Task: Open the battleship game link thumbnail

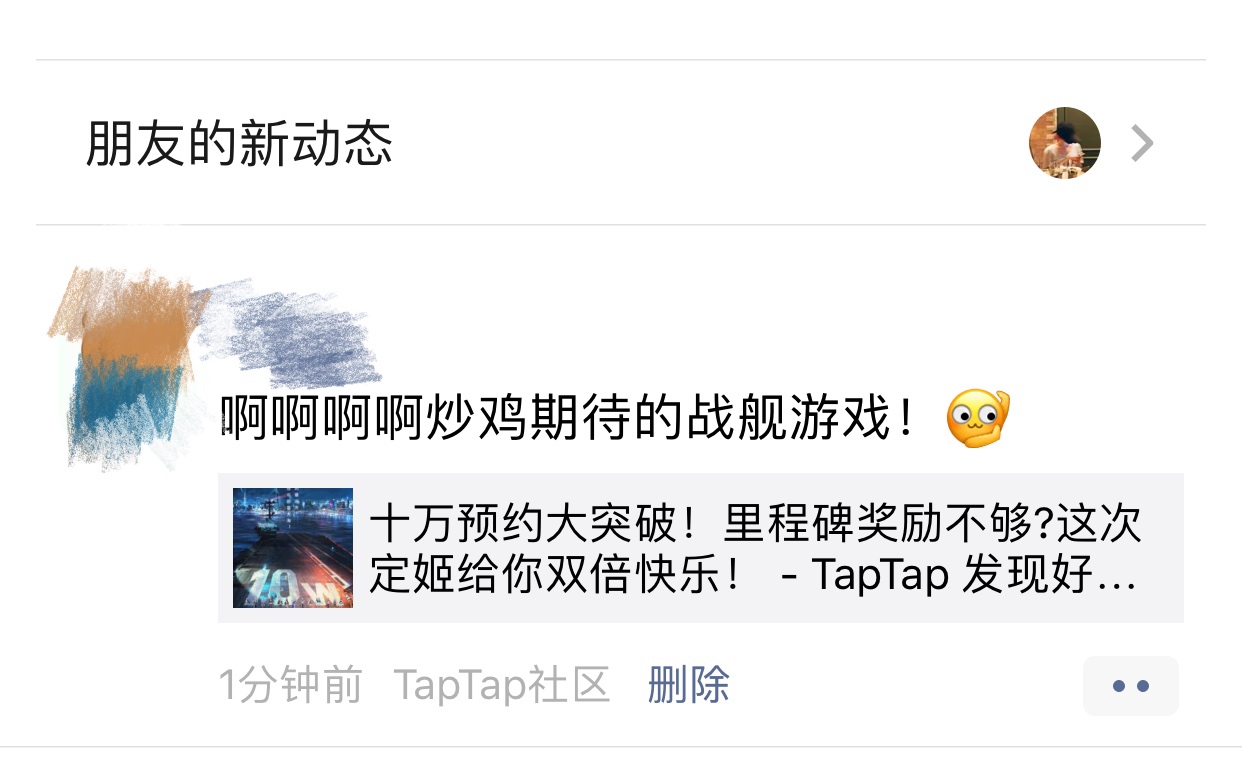Action: coord(293,548)
